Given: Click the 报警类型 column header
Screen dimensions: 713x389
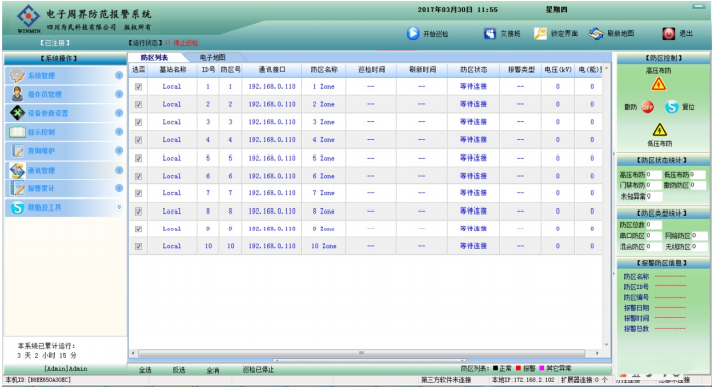Looking at the screenshot, I should (x=521, y=70).
